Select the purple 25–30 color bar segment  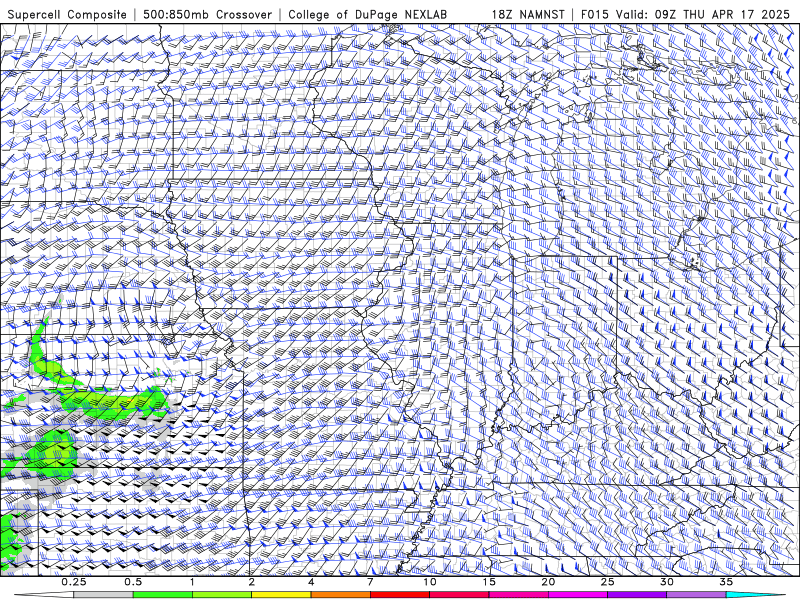[x=637, y=595]
